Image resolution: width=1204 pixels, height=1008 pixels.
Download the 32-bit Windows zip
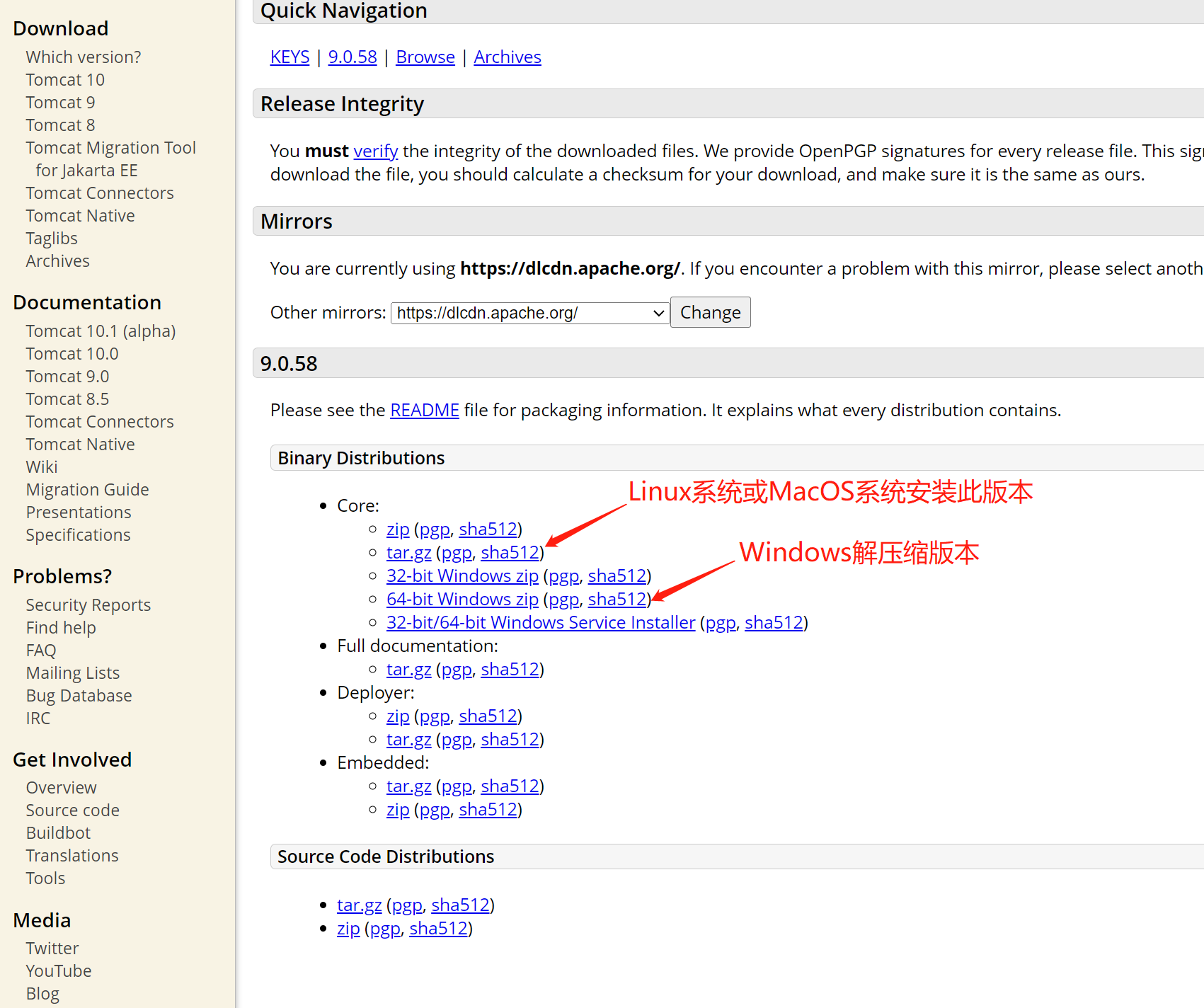pos(462,576)
